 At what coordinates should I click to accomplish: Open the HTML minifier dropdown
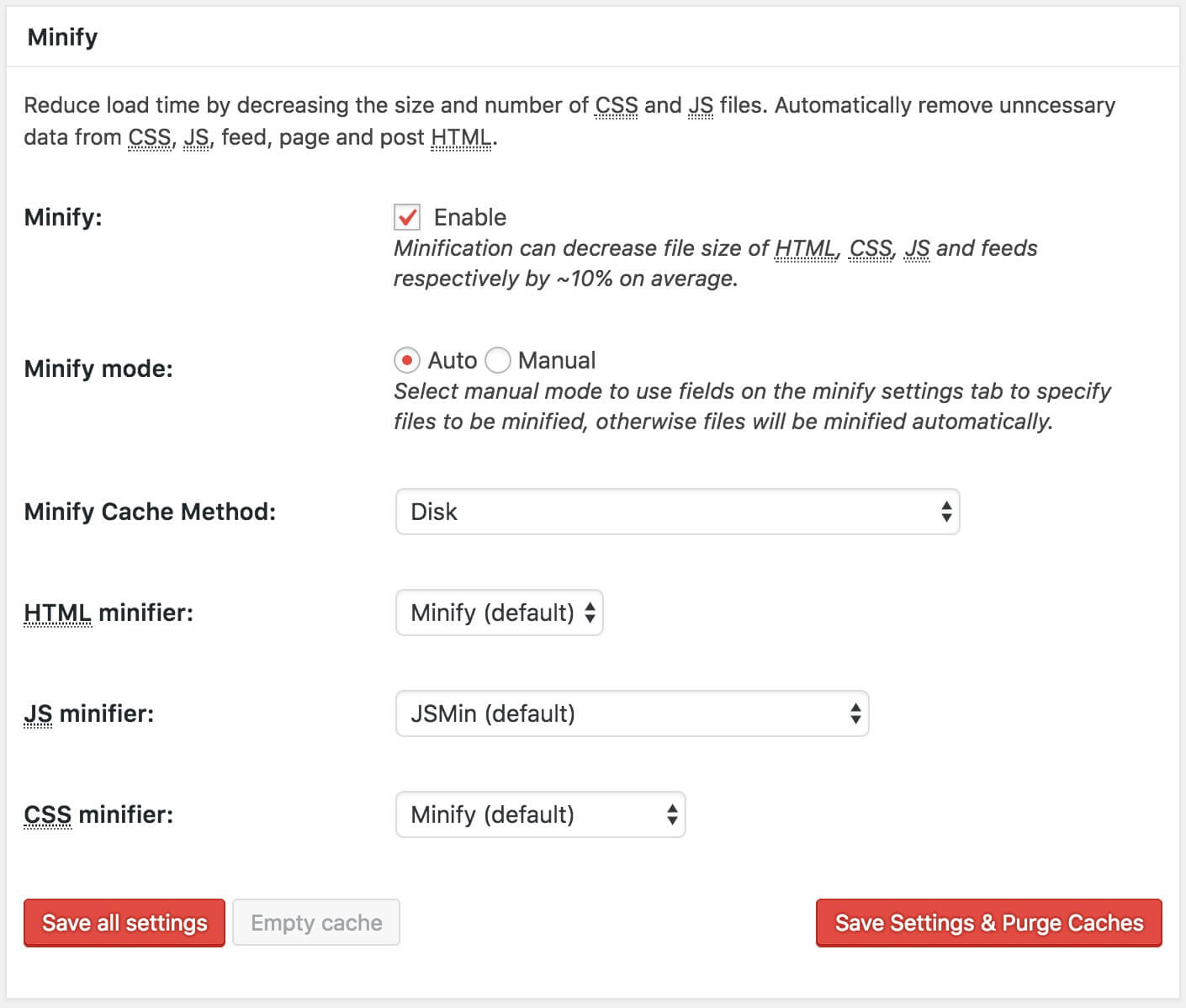(499, 613)
